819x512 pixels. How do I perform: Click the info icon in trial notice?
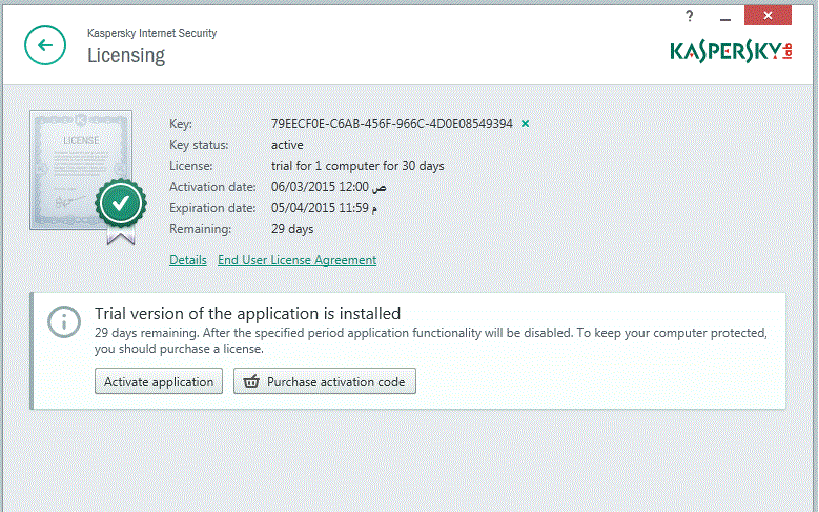point(64,322)
